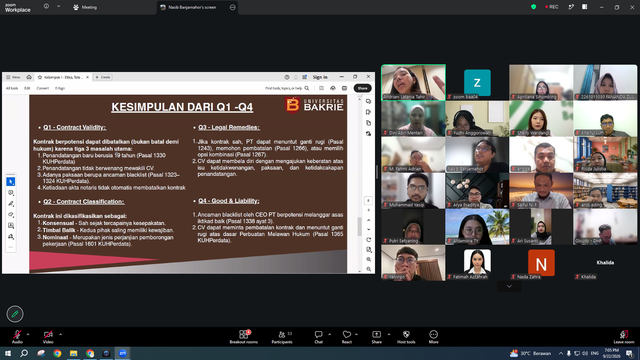640x360 pixels.
Task: Open the Acrobat help icon
Action: coord(287,77)
